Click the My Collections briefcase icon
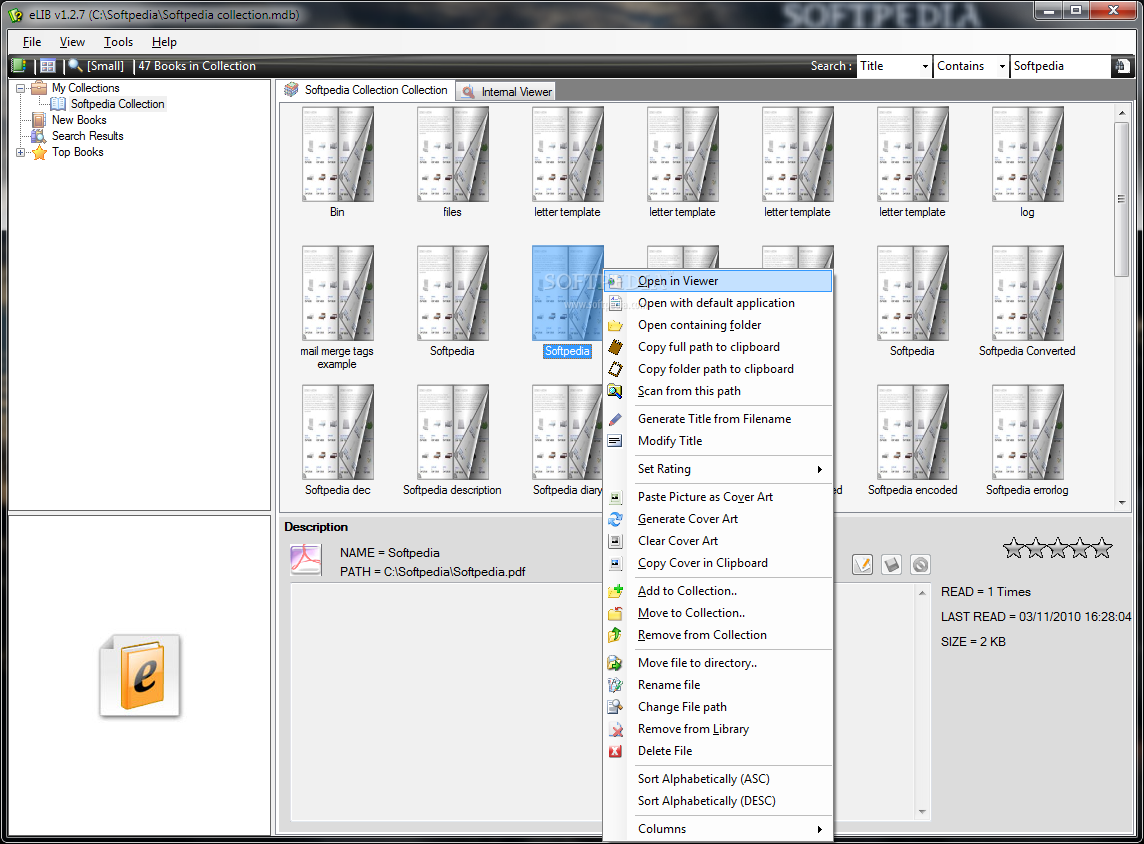1144x844 pixels. (x=39, y=88)
